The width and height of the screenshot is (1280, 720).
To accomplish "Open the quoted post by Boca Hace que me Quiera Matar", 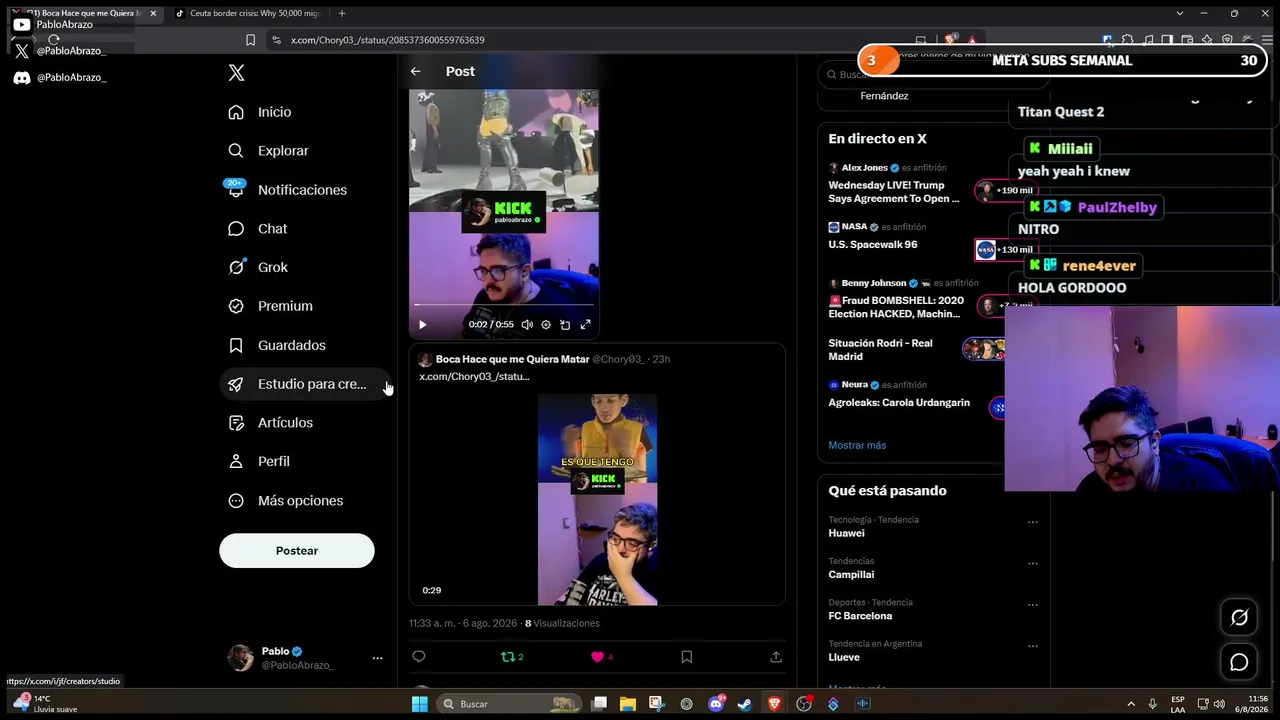I will (x=597, y=474).
